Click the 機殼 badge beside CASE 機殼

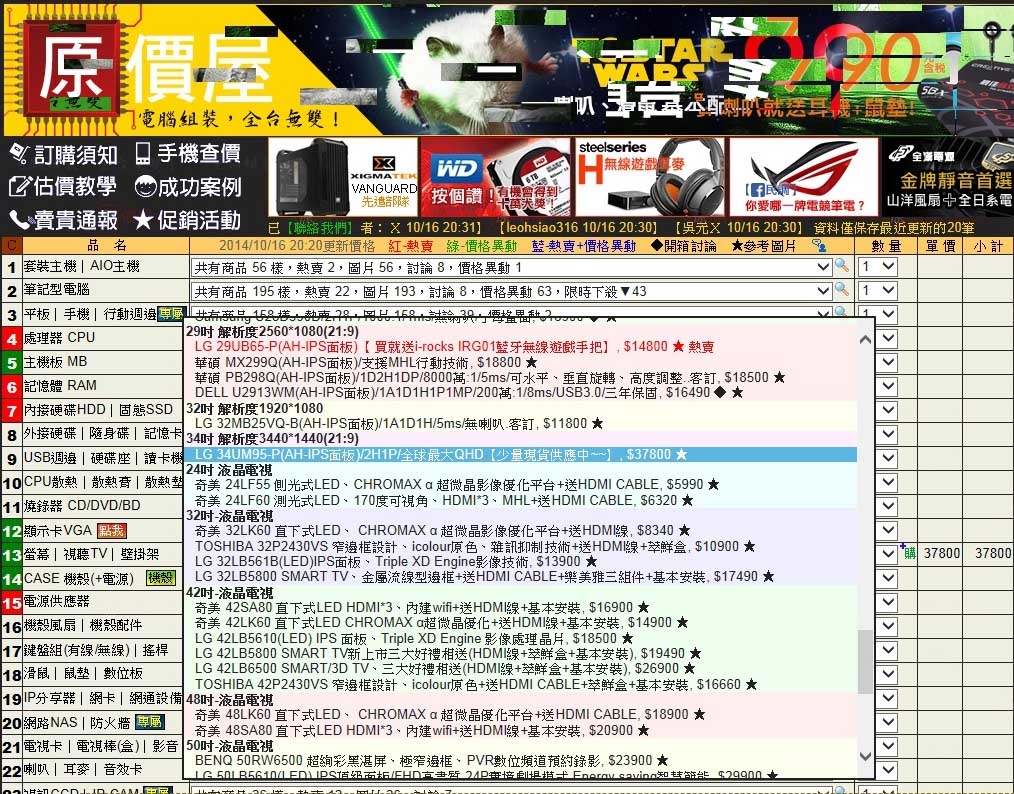(x=161, y=578)
